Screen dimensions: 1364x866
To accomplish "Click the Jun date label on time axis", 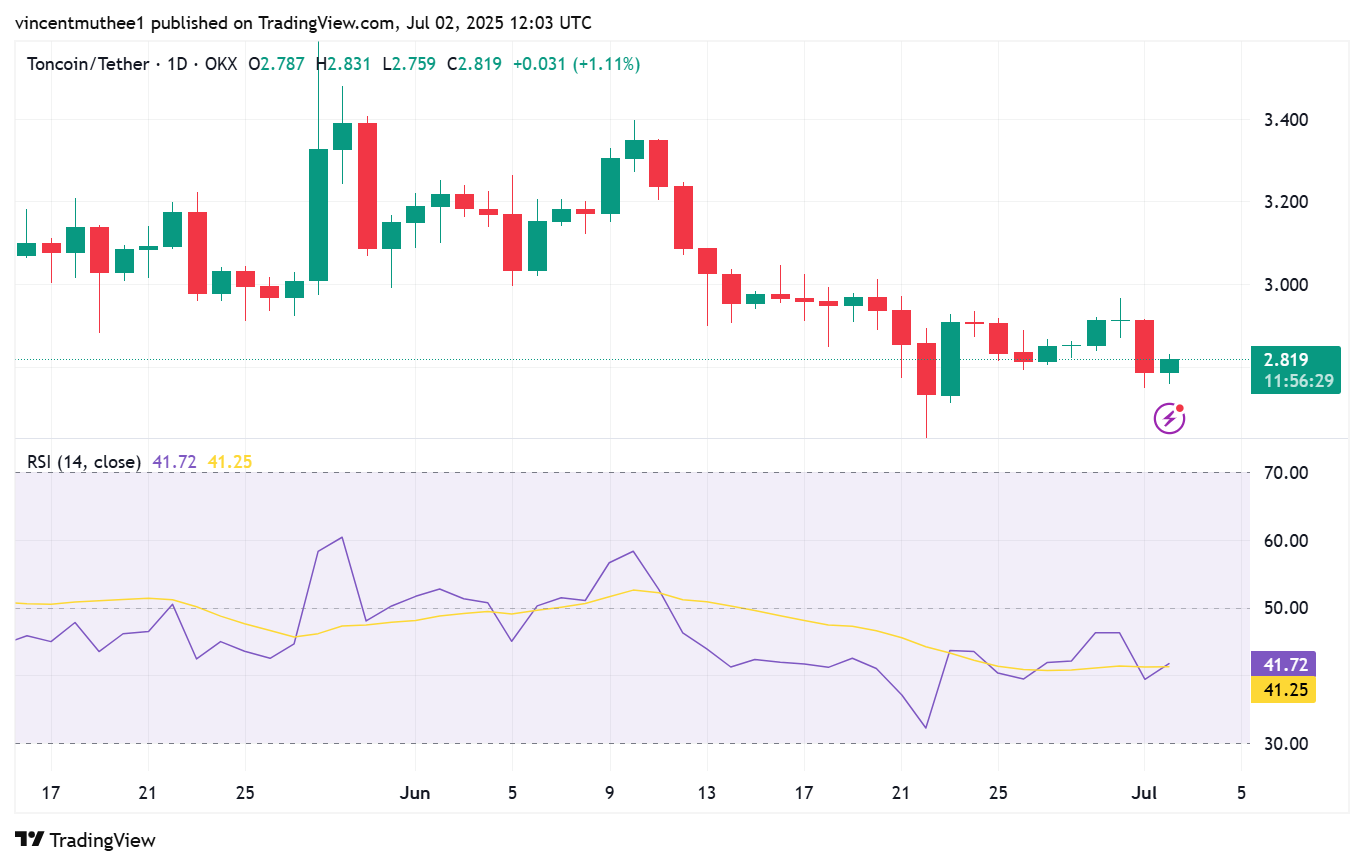I will [x=414, y=793].
